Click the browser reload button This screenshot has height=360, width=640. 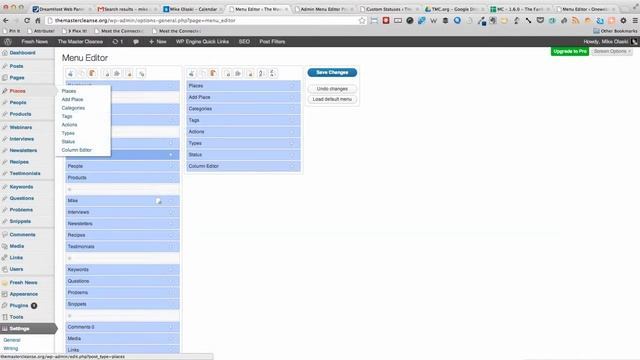27,20
